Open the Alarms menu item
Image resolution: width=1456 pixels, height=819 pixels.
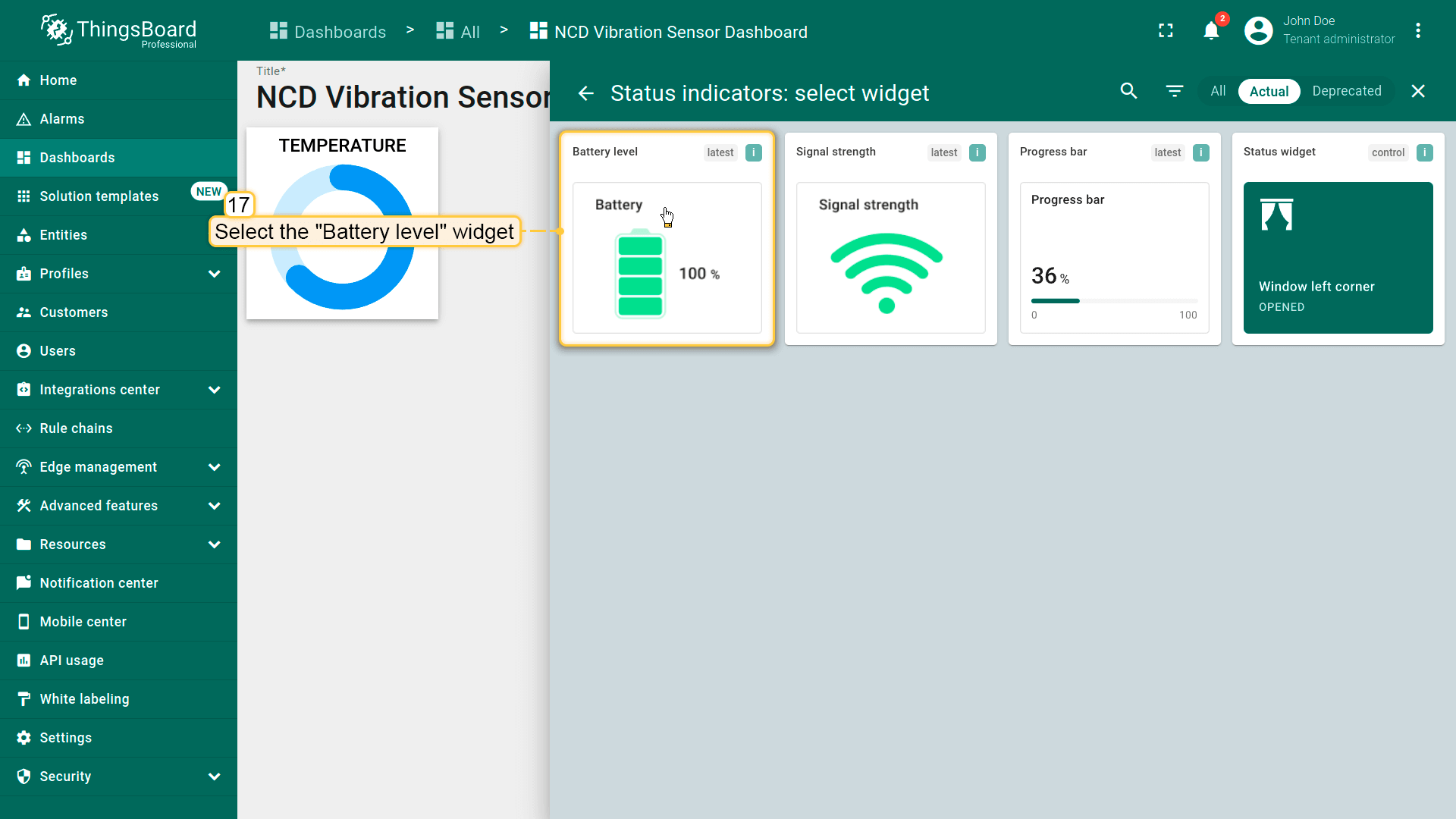click(62, 119)
